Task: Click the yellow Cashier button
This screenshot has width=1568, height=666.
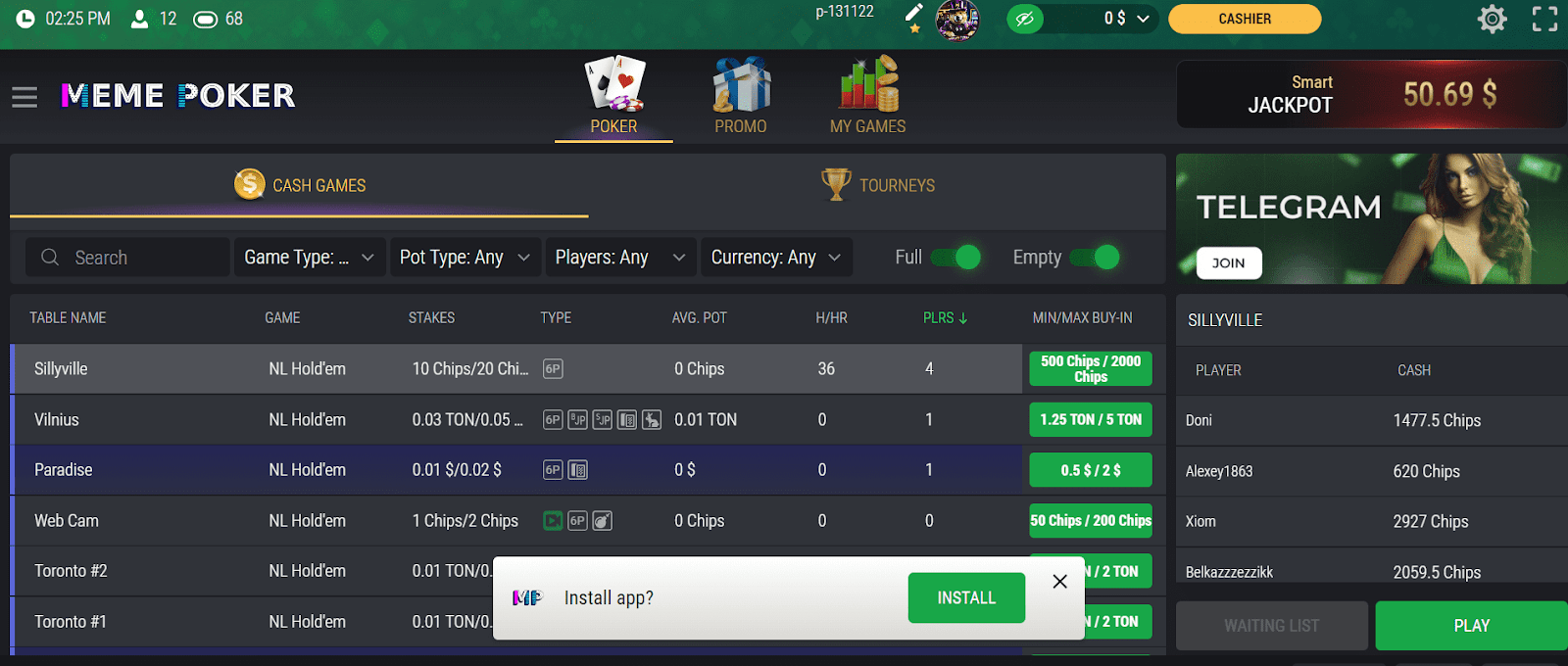Action: 1245,19
